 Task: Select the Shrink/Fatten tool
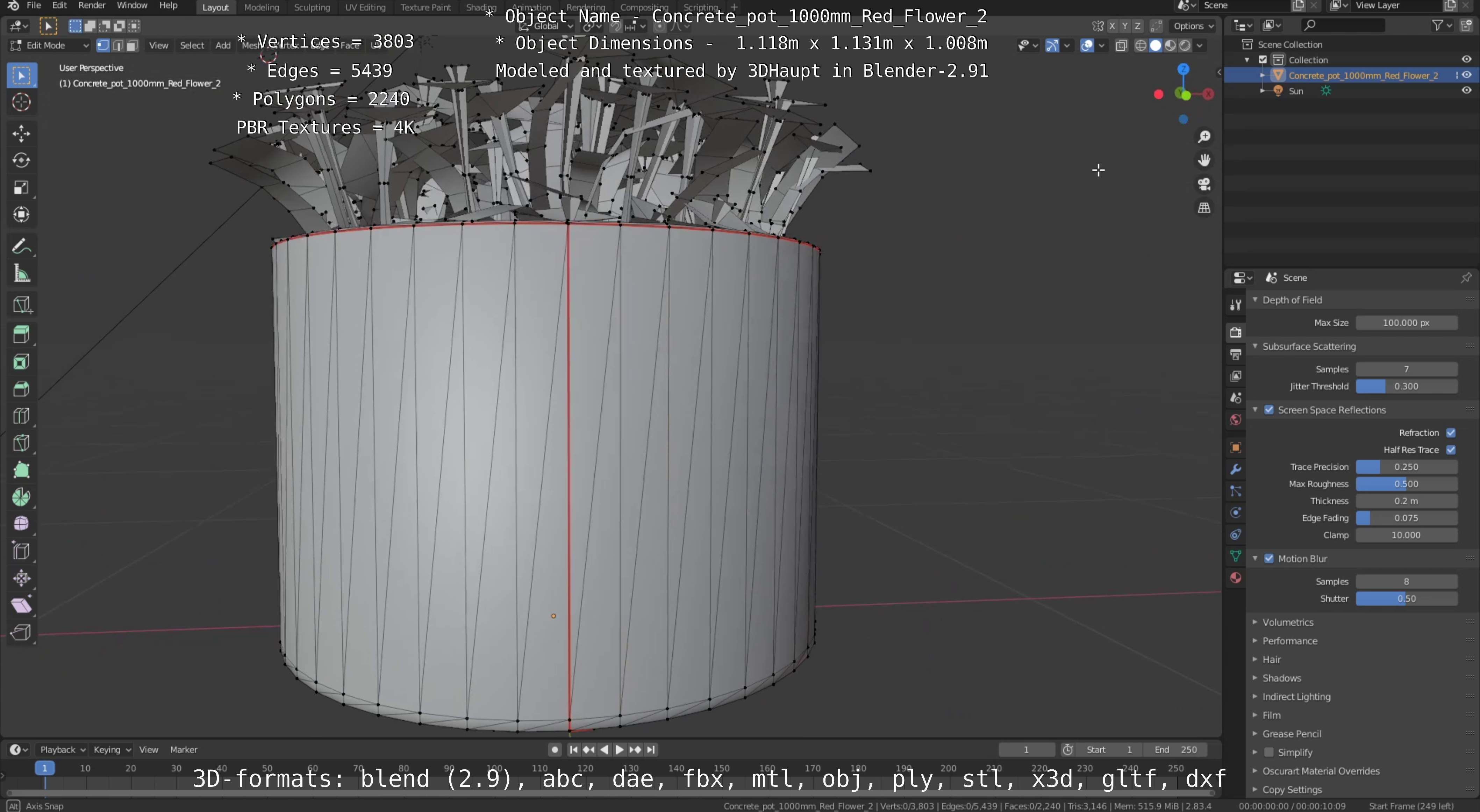[21, 578]
